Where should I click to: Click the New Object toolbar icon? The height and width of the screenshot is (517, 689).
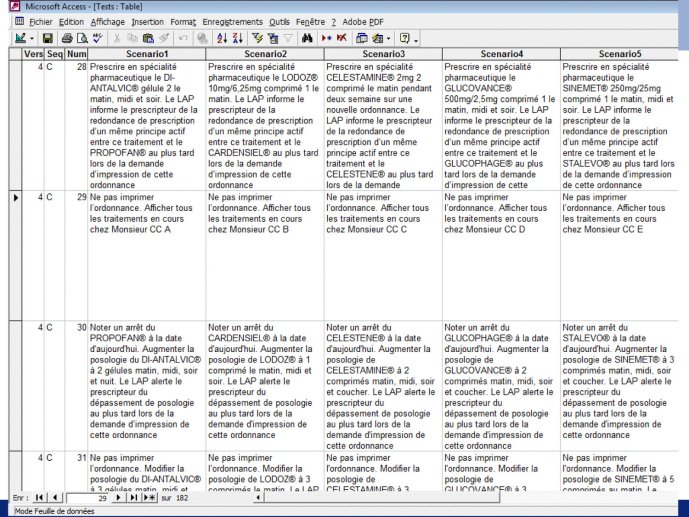point(377,39)
